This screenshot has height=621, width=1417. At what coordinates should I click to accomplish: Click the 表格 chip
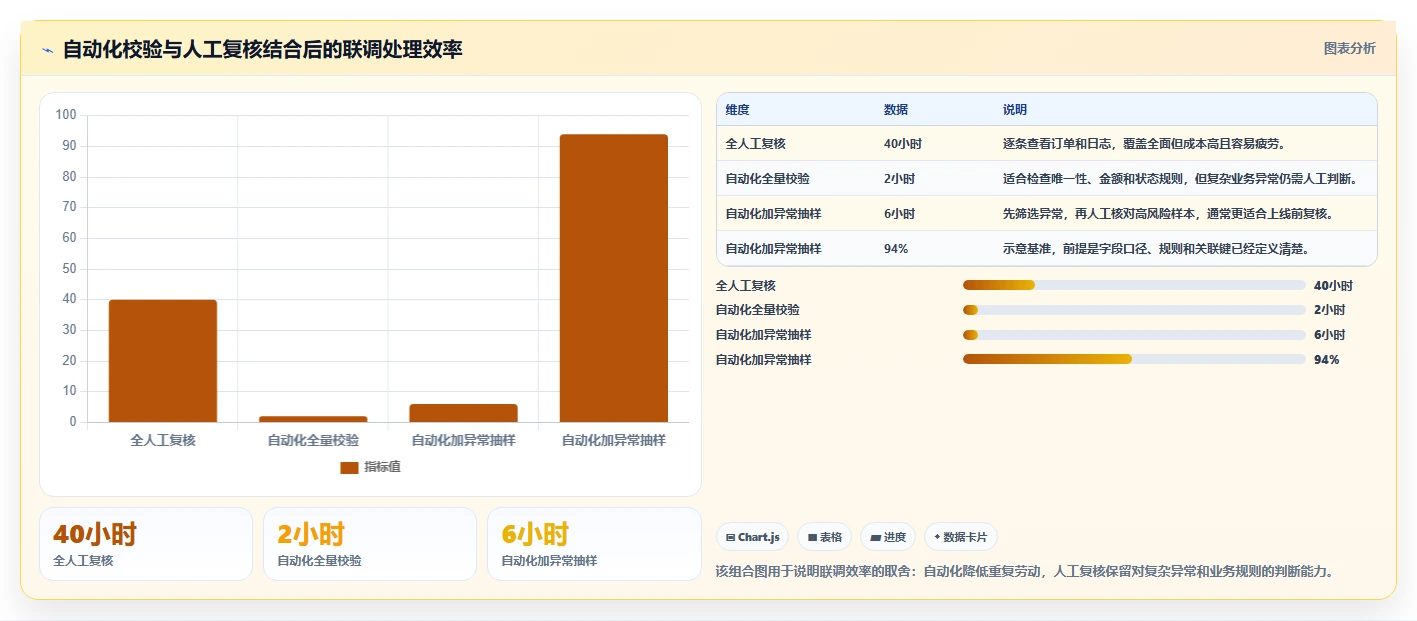click(824, 537)
